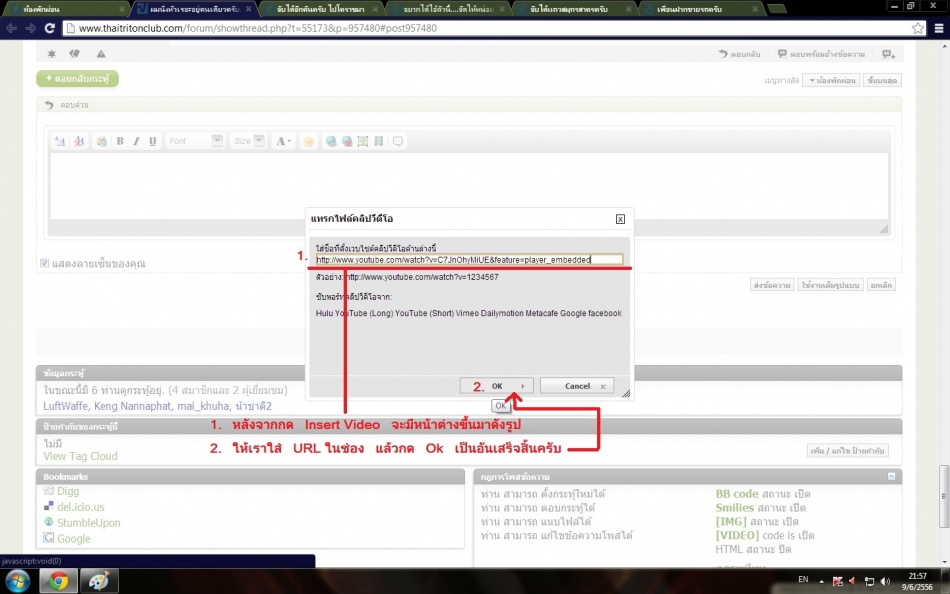This screenshot has width=950, height=594.
Task: Click the video URL input field
Action: coord(468,259)
